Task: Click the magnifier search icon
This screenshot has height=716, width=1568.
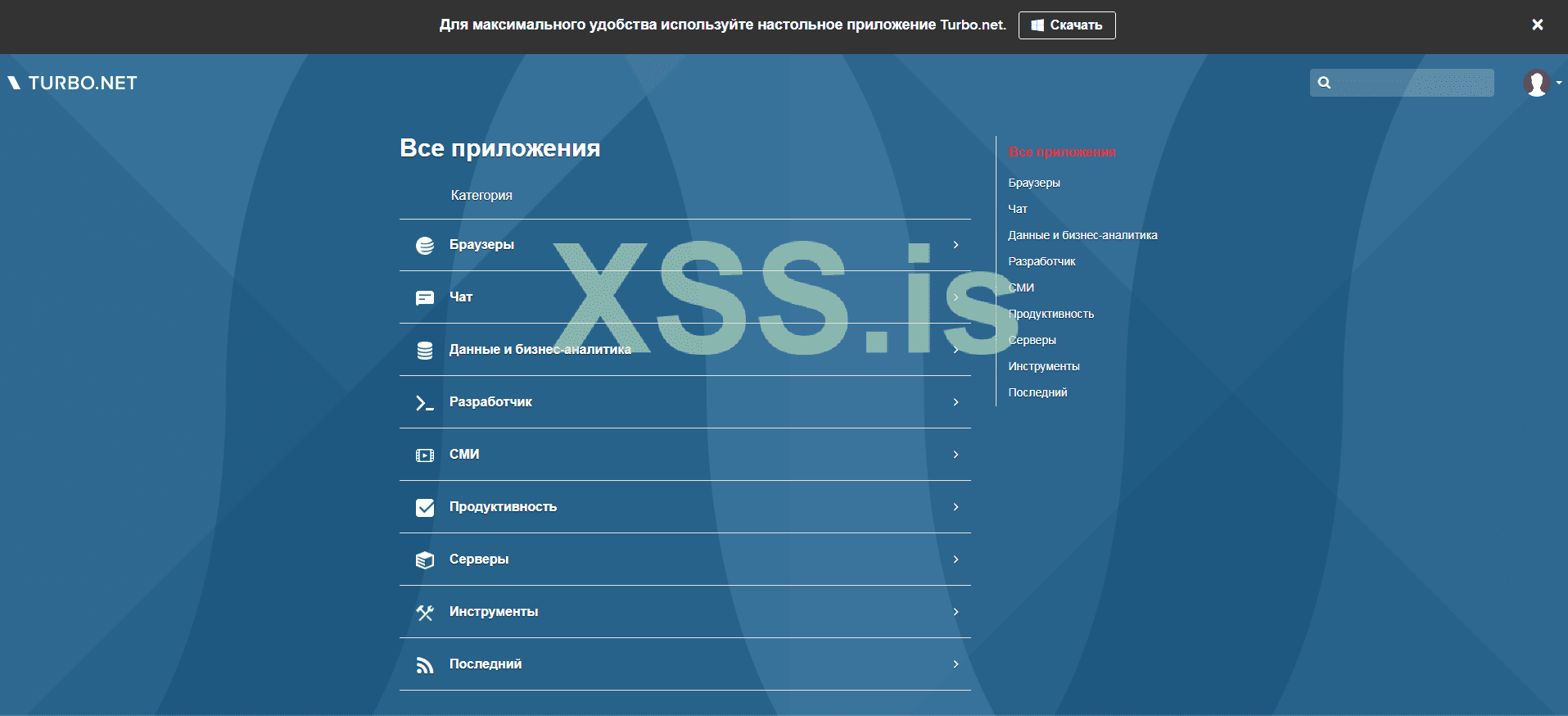Action: (1324, 83)
